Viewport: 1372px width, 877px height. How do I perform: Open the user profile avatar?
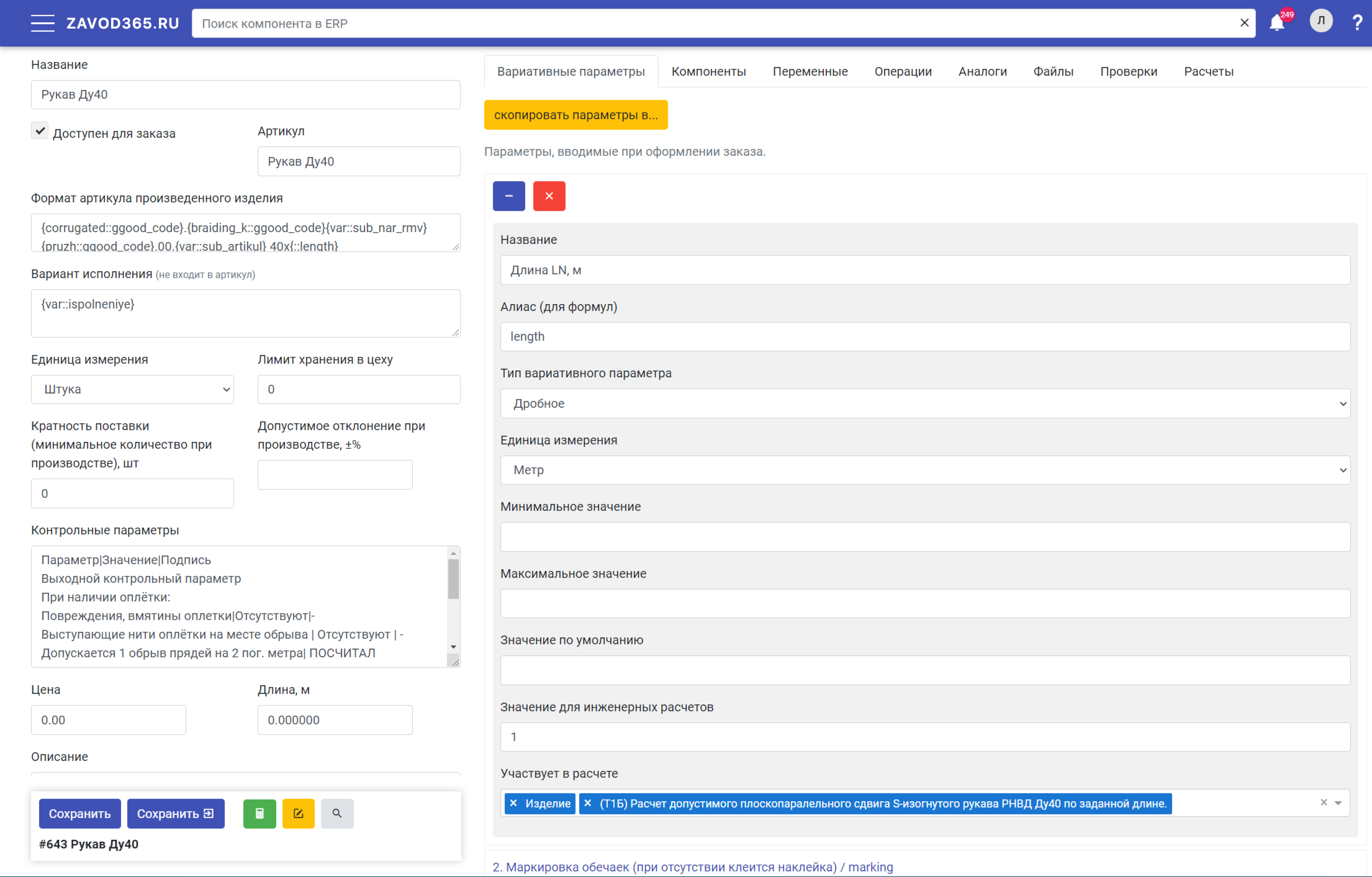1321,22
